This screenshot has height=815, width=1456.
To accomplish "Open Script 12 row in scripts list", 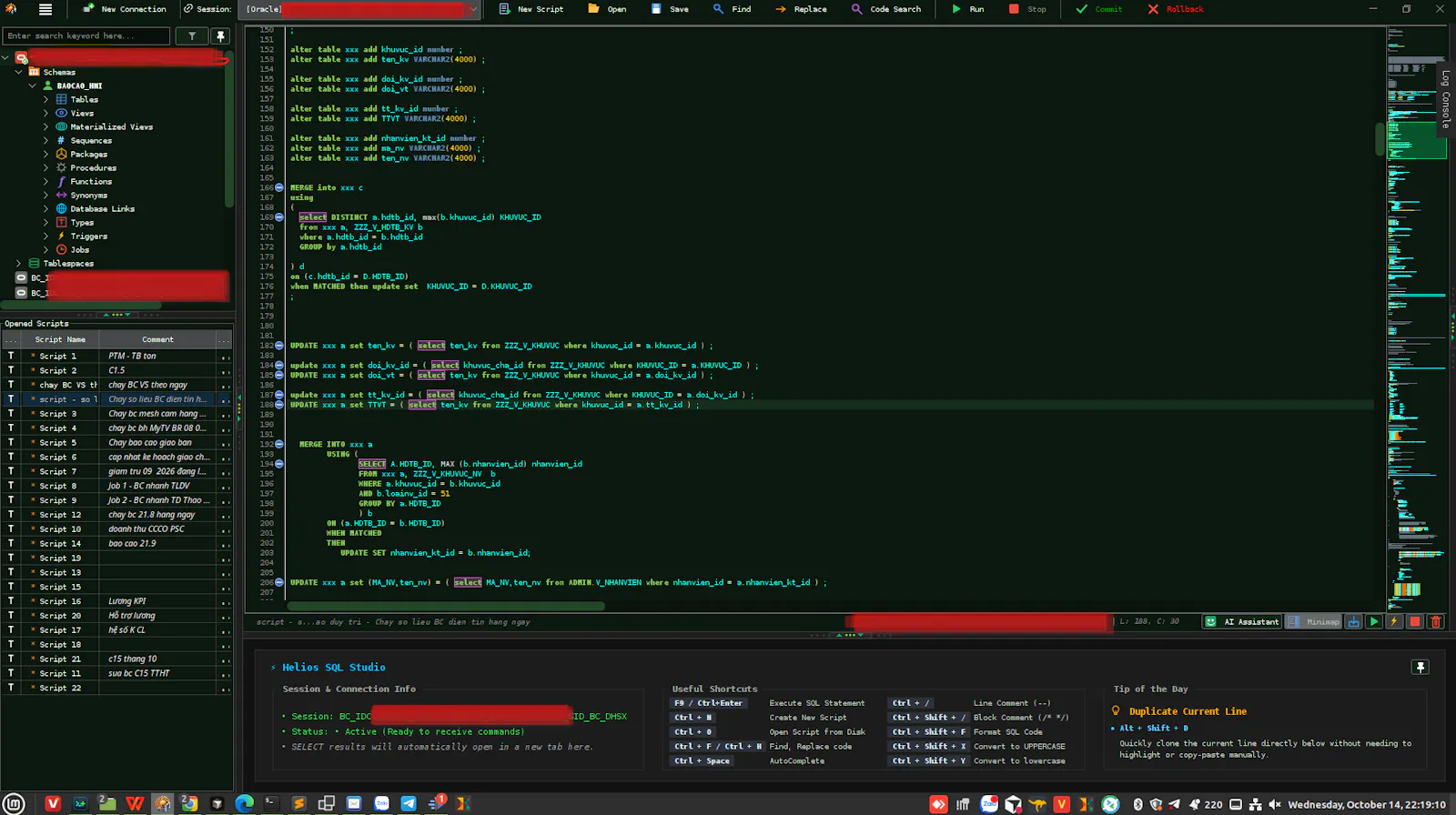I will (x=116, y=515).
